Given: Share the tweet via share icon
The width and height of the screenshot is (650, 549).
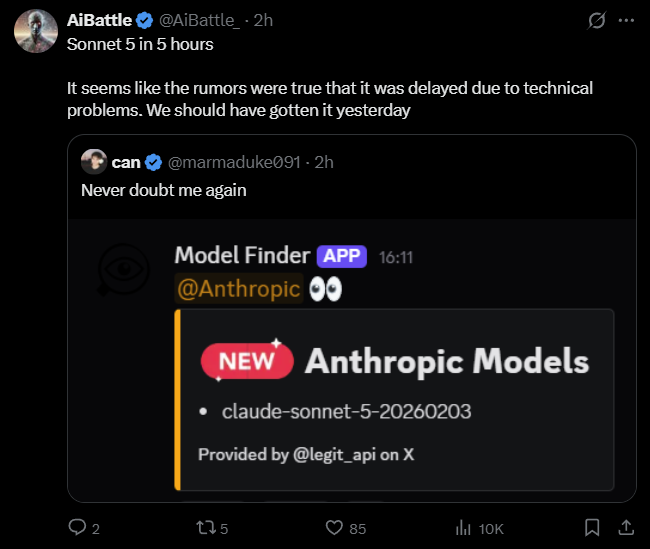Looking at the screenshot, I should coord(626,527).
